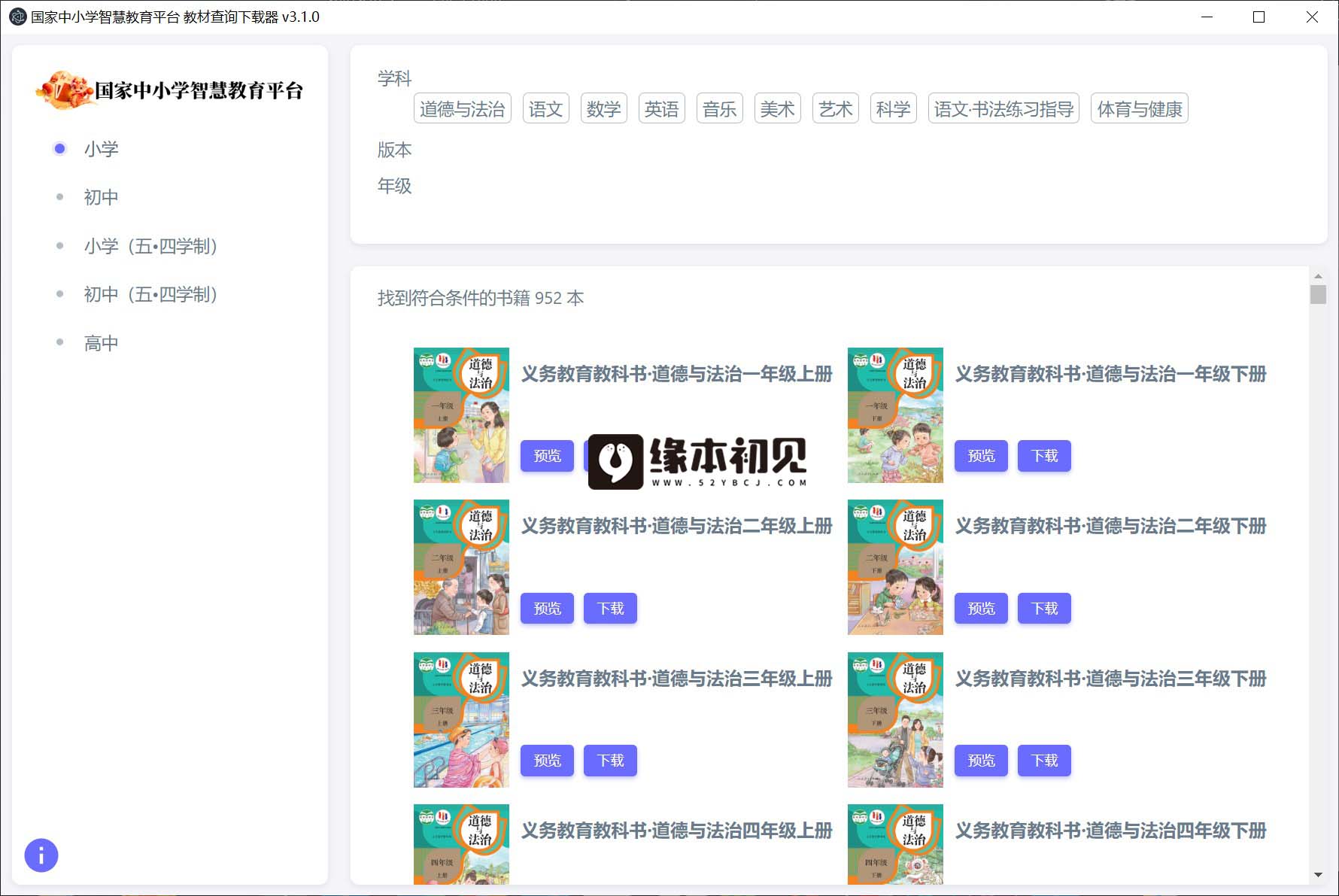The image size is (1339, 896).
Task: Filter by subject 美术
Action: (778, 109)
